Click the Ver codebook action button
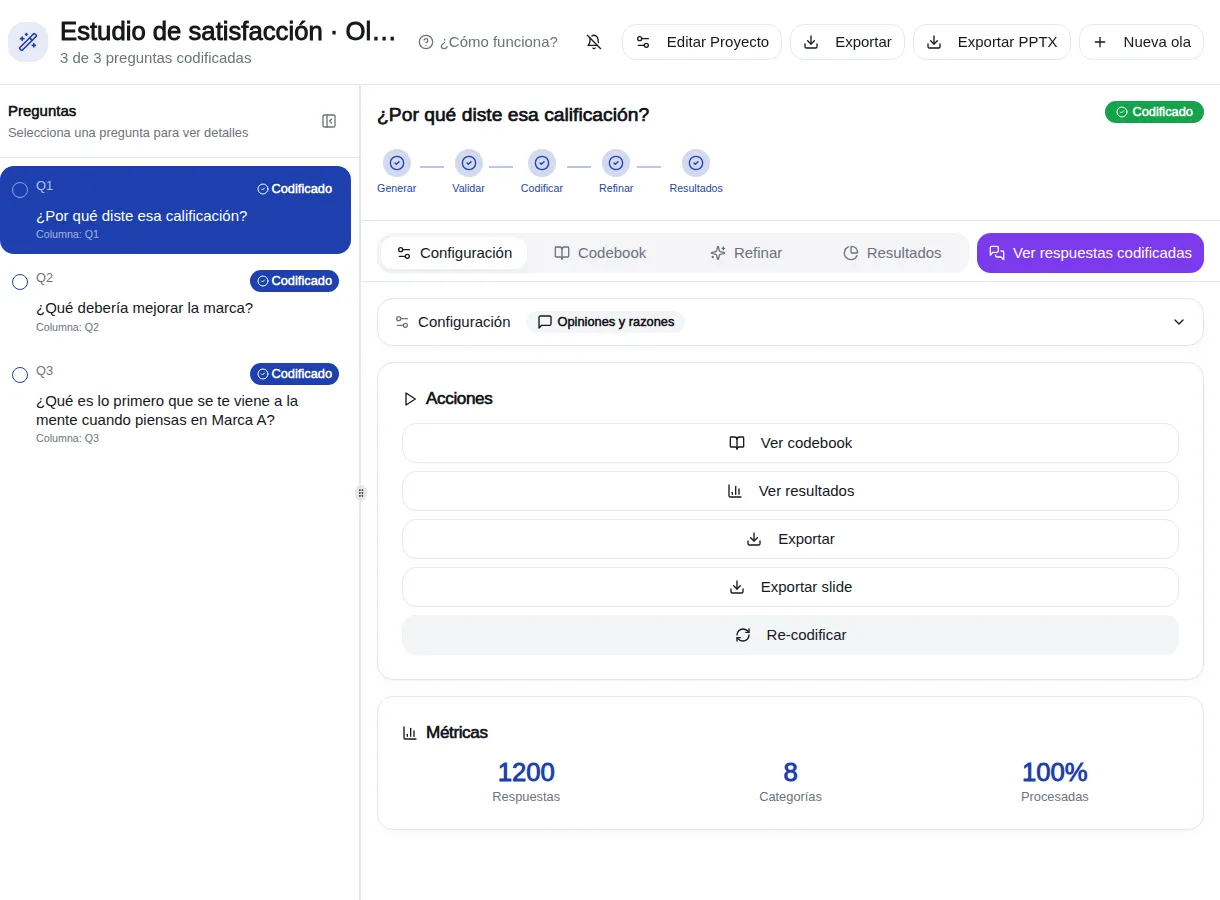The image size is (1220, 900). 790,443
